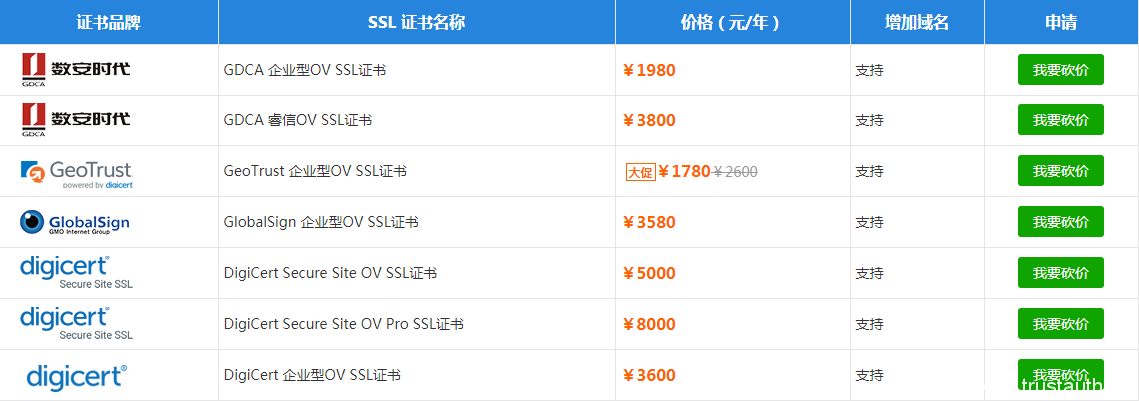Click the GDCA logo beside 睿信OV certificate

click(x=76, y=120)
